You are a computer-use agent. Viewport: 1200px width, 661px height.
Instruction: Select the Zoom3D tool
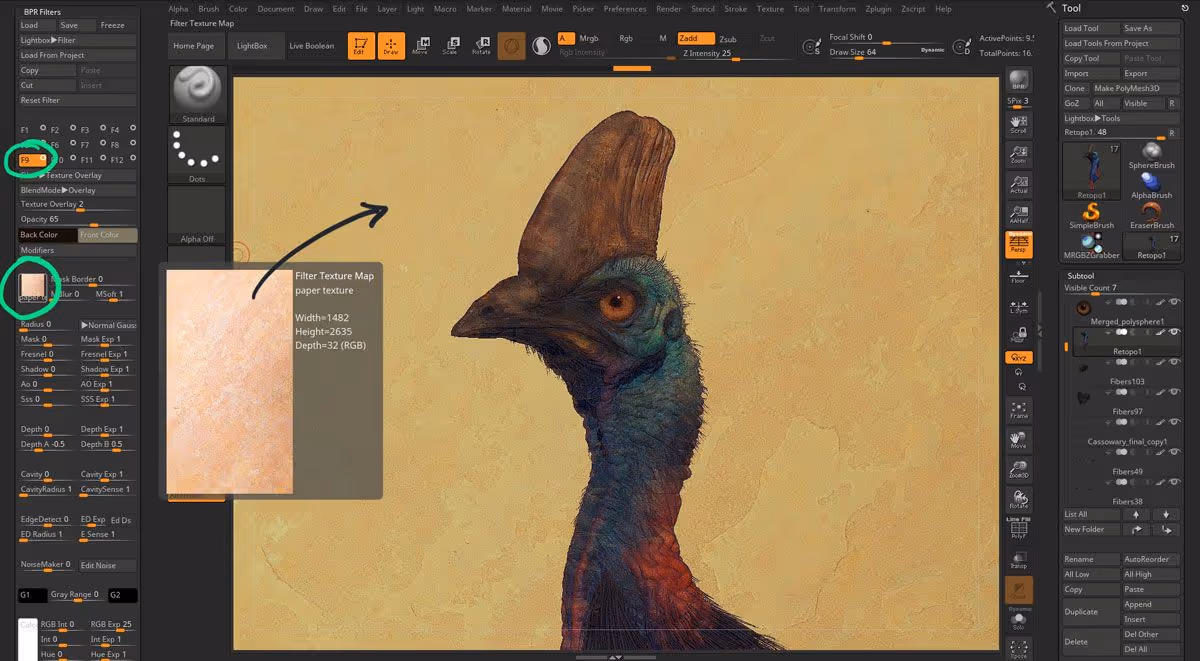point(1018,469)
